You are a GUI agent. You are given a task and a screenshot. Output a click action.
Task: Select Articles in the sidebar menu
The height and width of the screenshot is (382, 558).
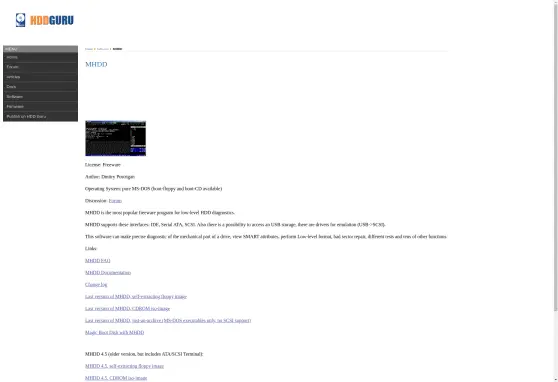41,77
